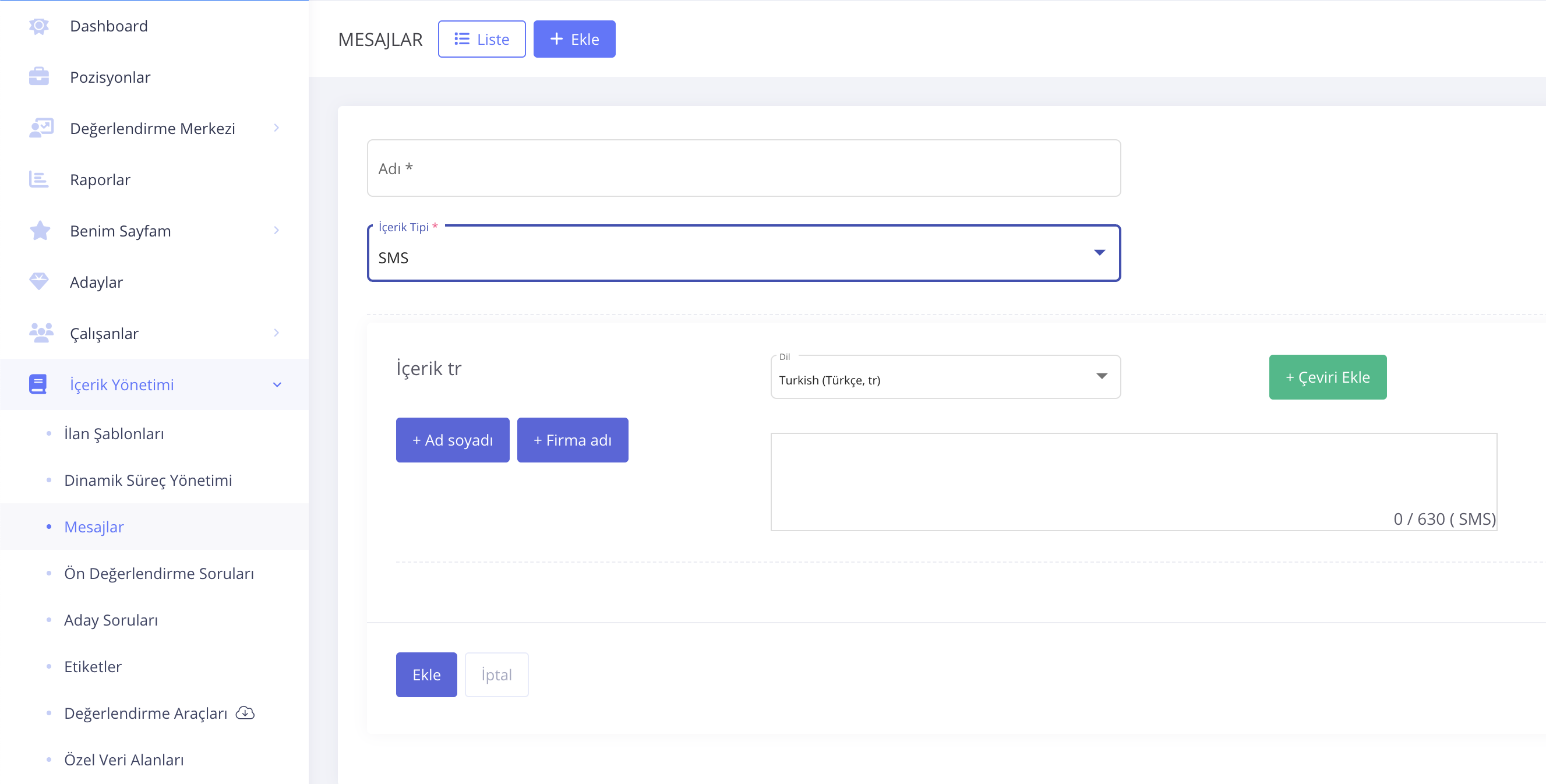Click the Adaylar diamond icon

coord(39,281)
